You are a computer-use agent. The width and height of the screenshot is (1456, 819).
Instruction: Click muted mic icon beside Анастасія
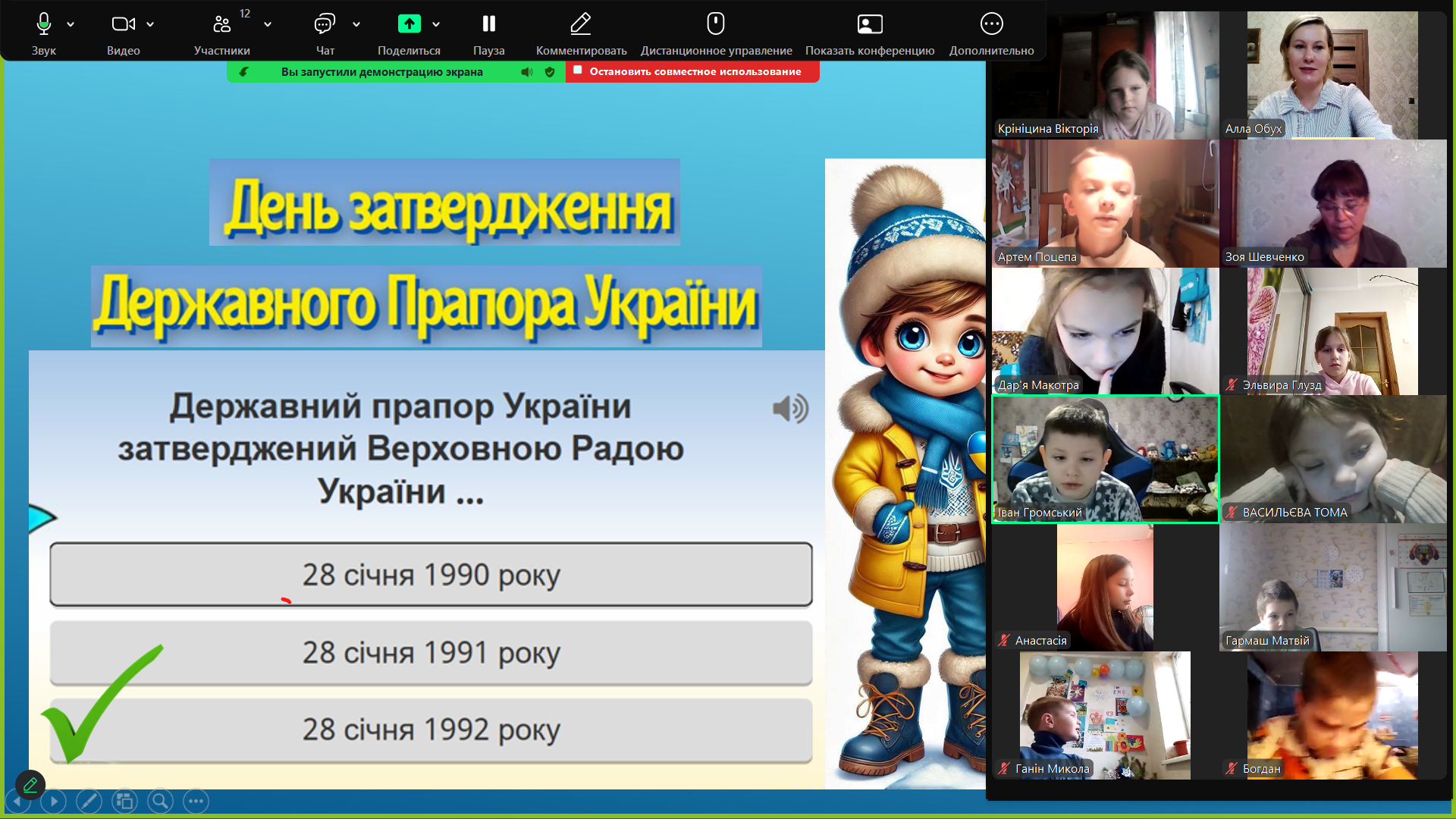(1004, 640)
